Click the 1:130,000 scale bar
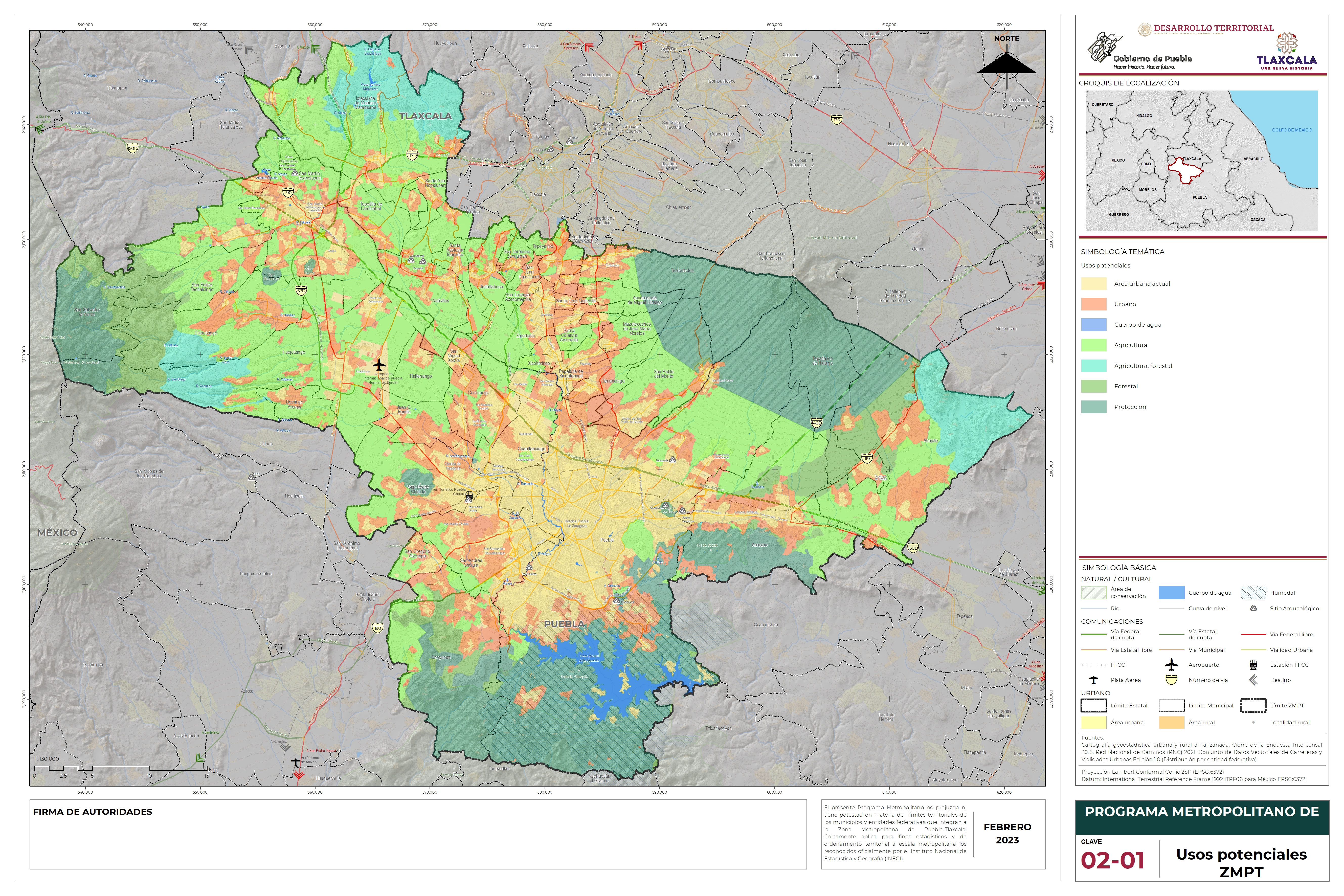Viewport: 1344px width, 896px height. [121, 769]
